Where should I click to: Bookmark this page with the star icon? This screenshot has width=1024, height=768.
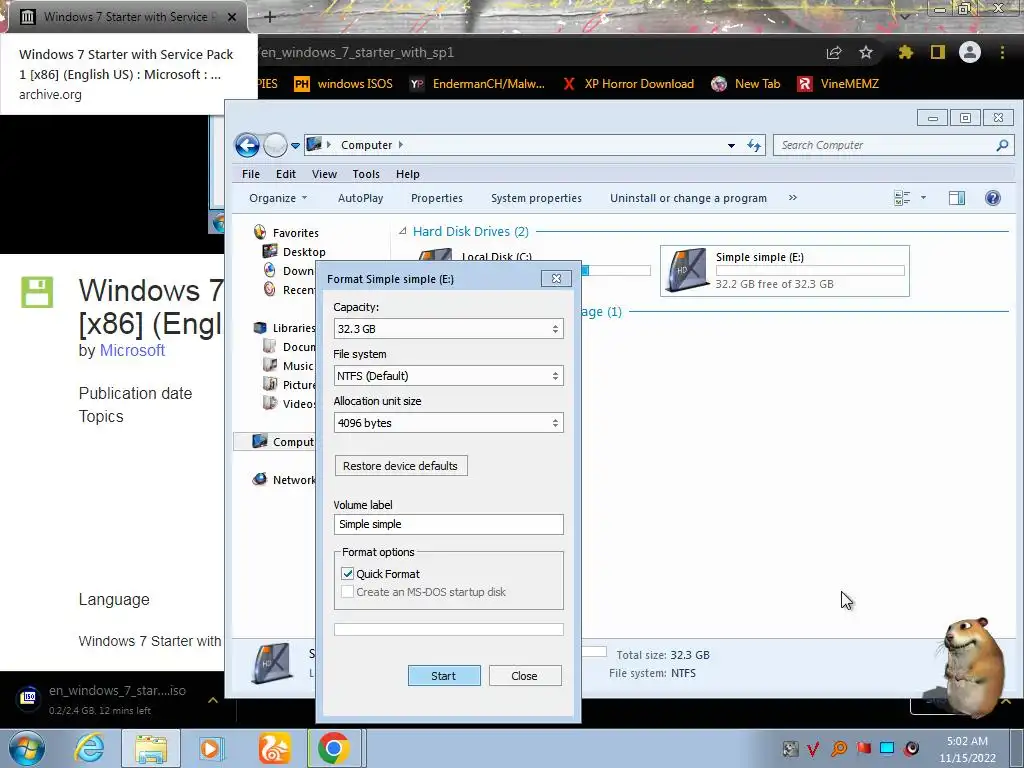click(x=866, y=52)
